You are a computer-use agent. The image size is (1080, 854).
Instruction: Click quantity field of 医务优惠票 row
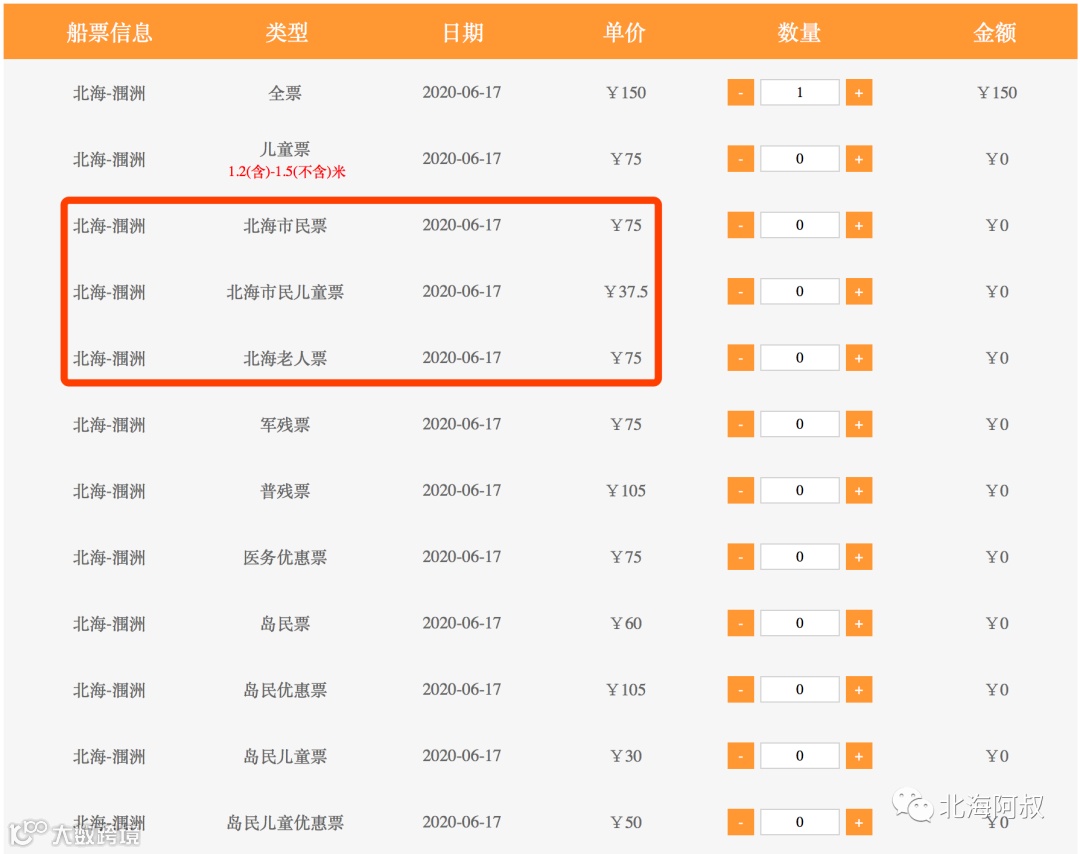pos(800,556)
